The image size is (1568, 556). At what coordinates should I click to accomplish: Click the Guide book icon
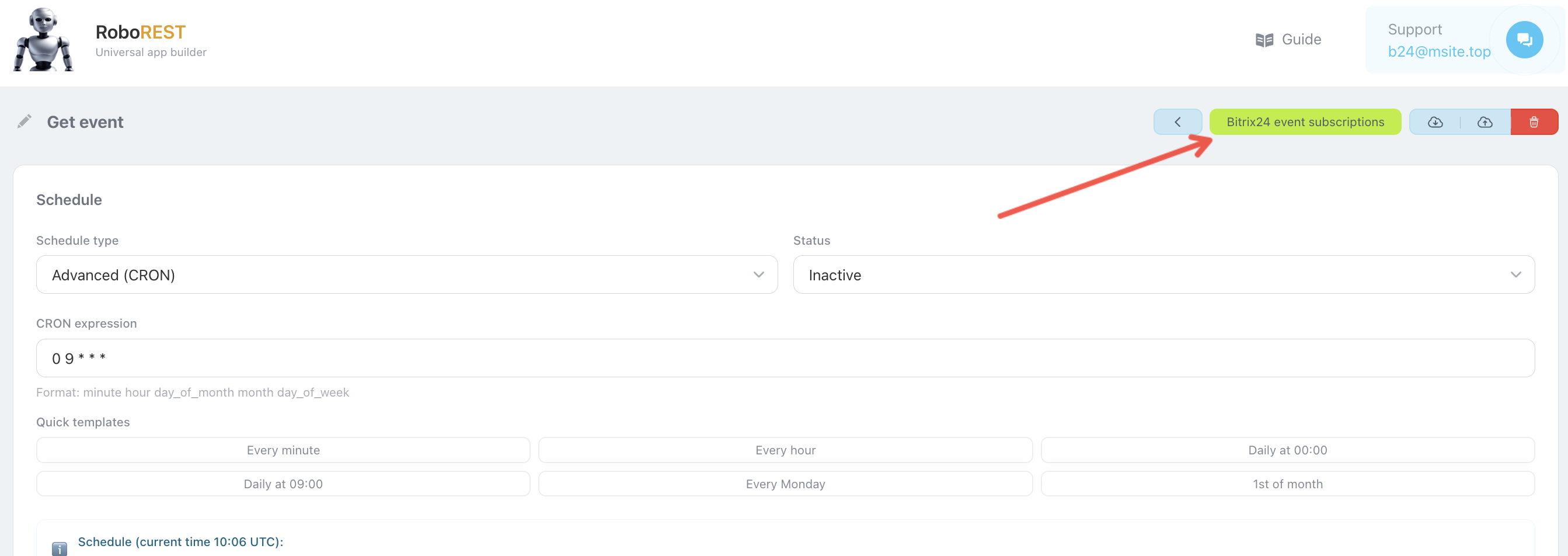pos(1264,40)
